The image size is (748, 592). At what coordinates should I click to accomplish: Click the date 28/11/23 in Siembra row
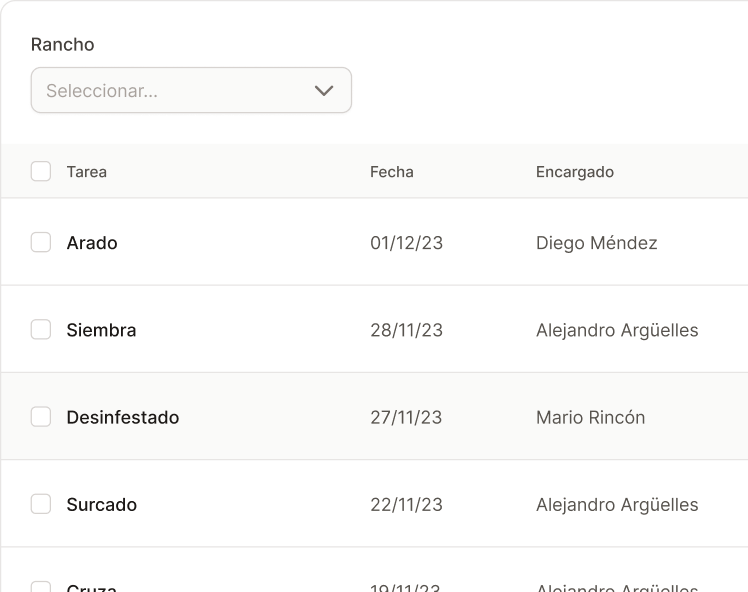406,330
